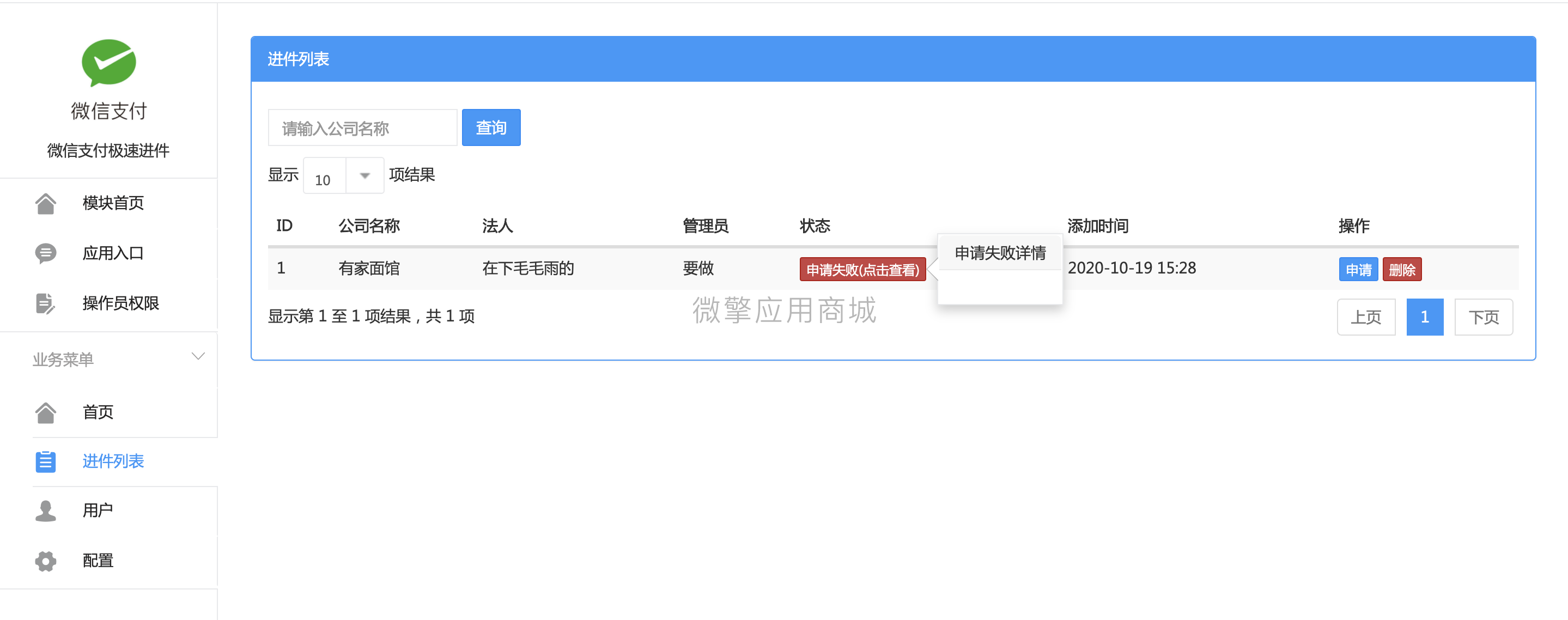Screen dimensions: 1568x620
Task: Click the blue clipboard icon for 进件列表
Action: 46,462
